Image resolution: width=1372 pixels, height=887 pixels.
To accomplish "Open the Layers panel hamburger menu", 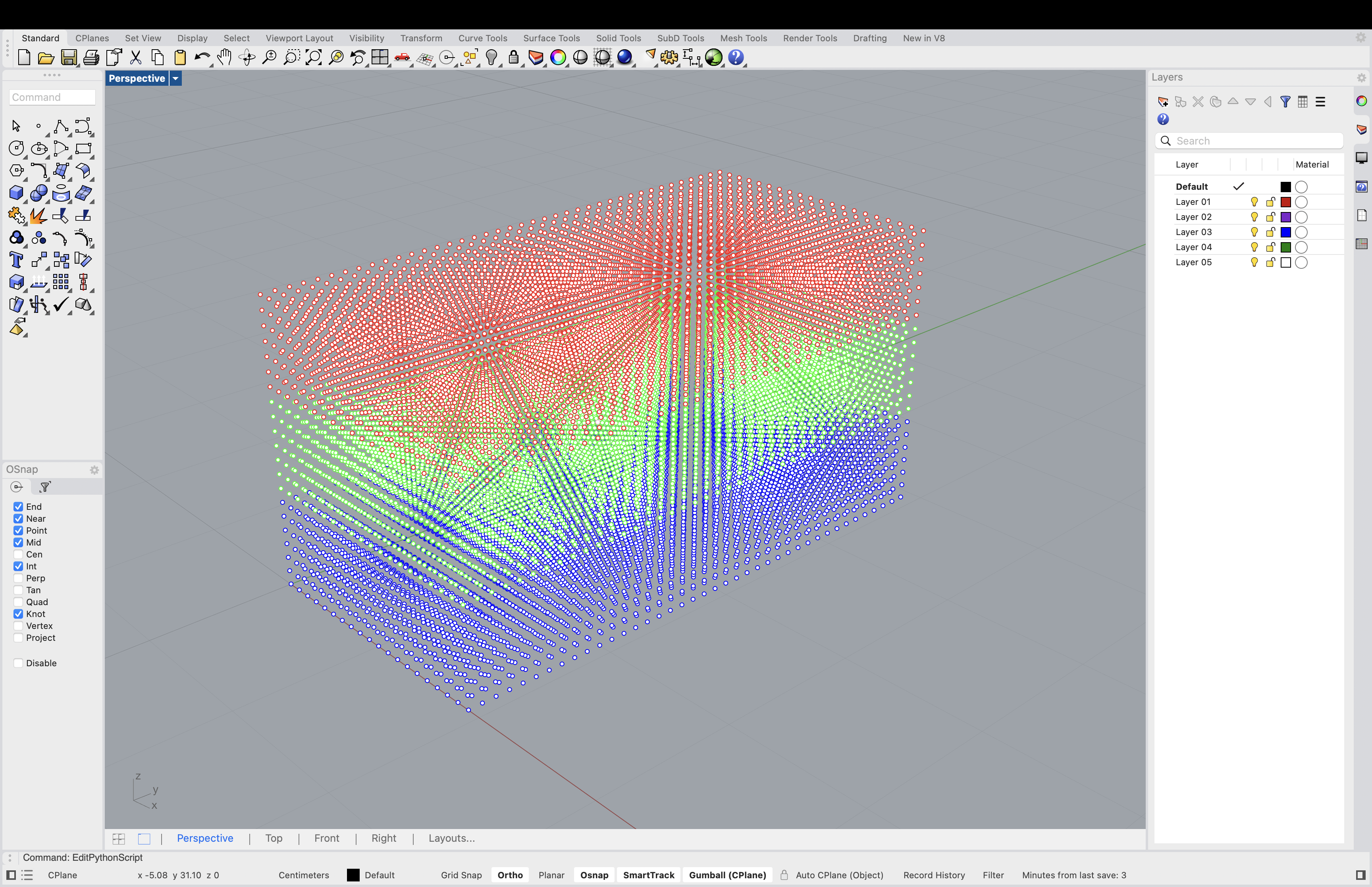I will coord(1321,102).
